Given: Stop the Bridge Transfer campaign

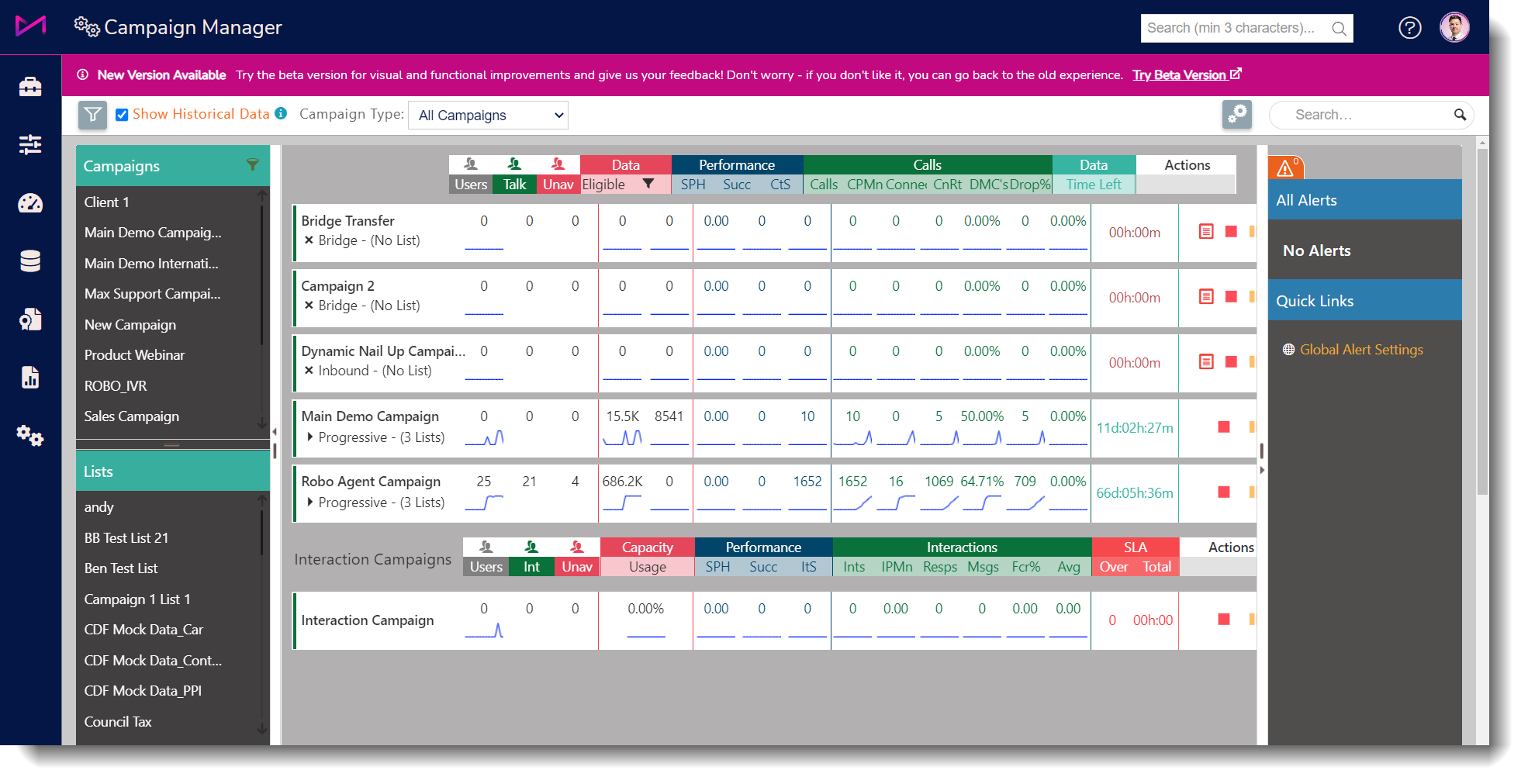Looking at the screenshot, I should [1231, 231].
